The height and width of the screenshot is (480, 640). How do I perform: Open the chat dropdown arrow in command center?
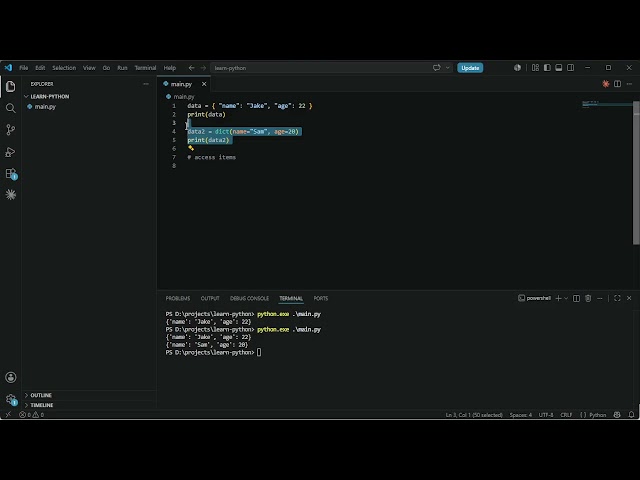[x=448, y=68]
